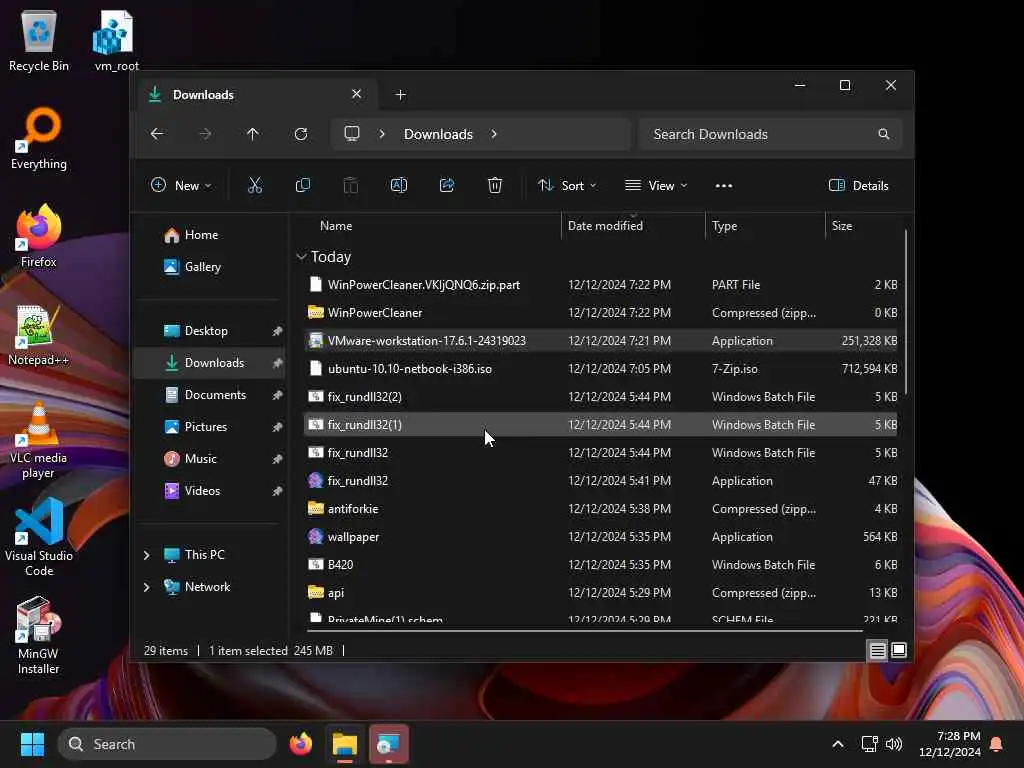
Task: Open the New dropdown menu
Action: (181, 185)
